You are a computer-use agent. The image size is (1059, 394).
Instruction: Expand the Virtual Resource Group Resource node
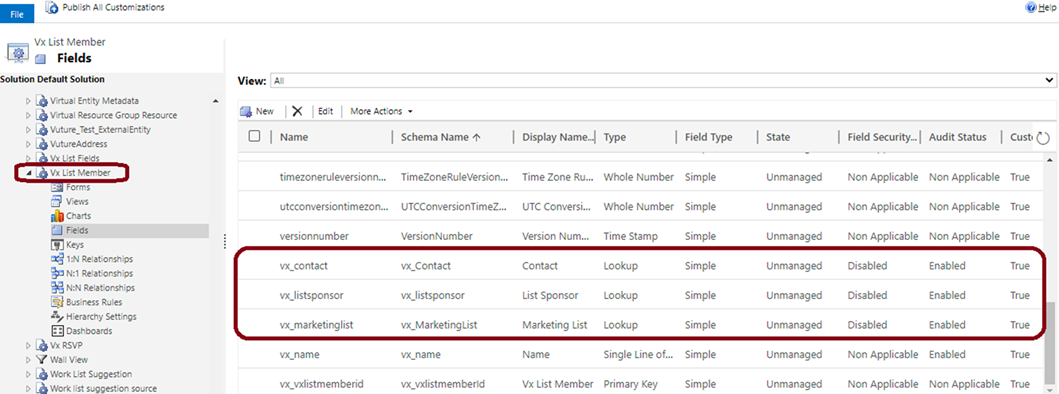click(28, 116)
